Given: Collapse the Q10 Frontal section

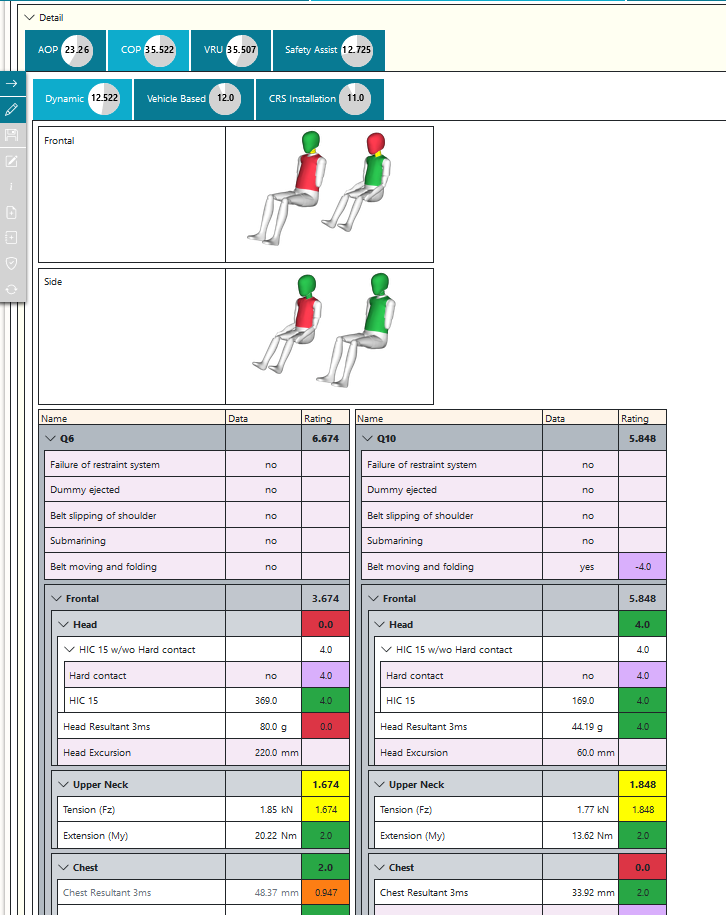Looking at the screenshot, I should point(374,599).
